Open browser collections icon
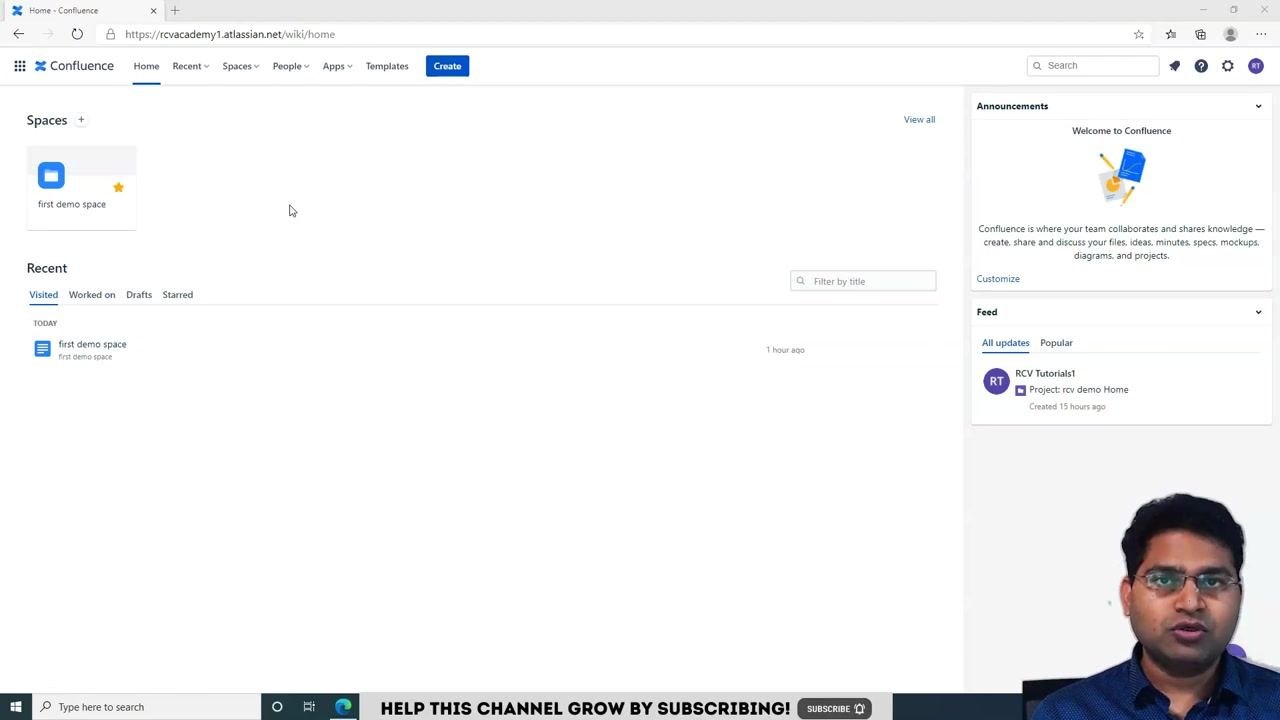The width and height of the screenshot is (1280, 720). coord(1200,34)
